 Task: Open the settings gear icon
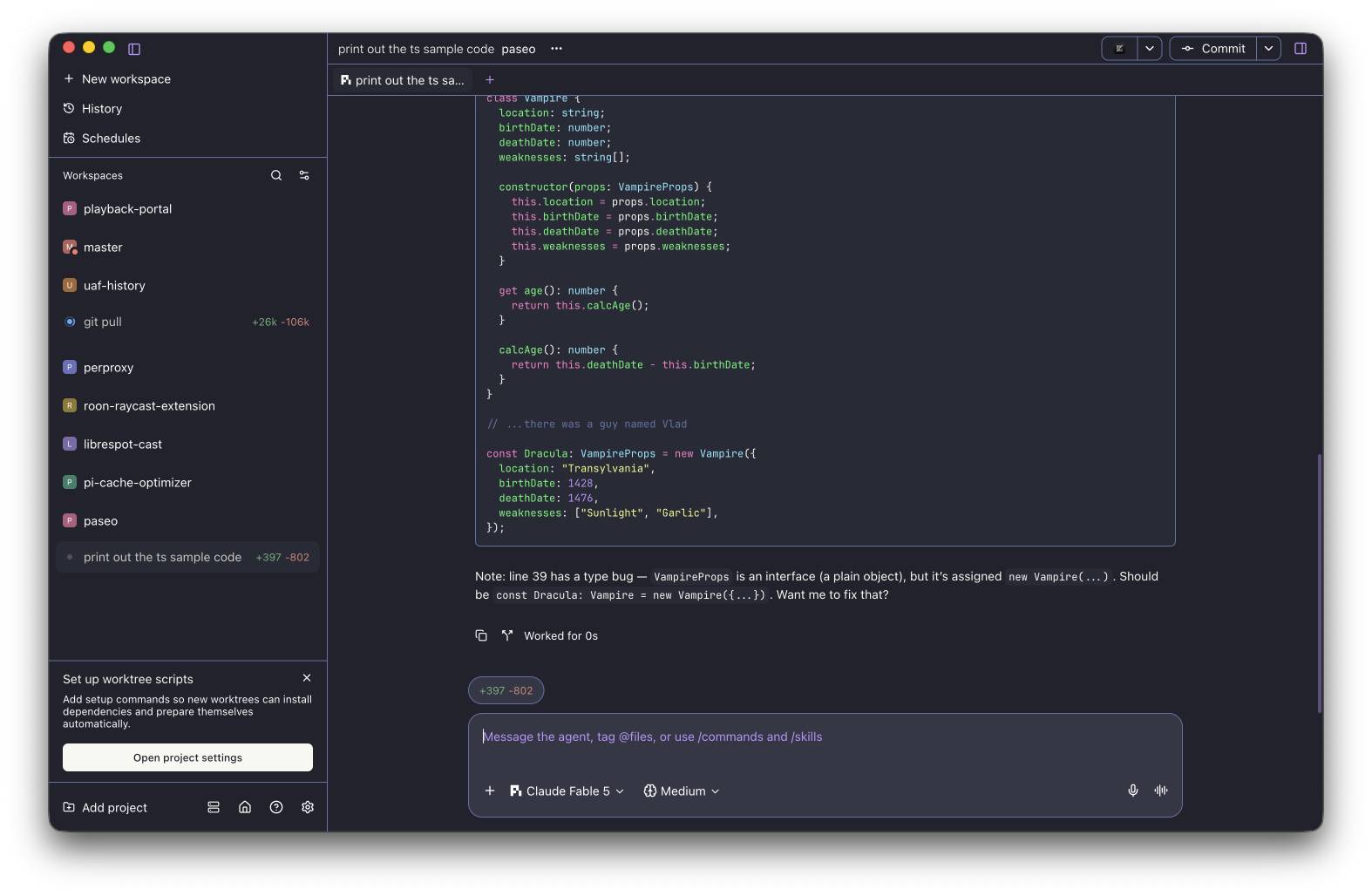pos(308,807)
